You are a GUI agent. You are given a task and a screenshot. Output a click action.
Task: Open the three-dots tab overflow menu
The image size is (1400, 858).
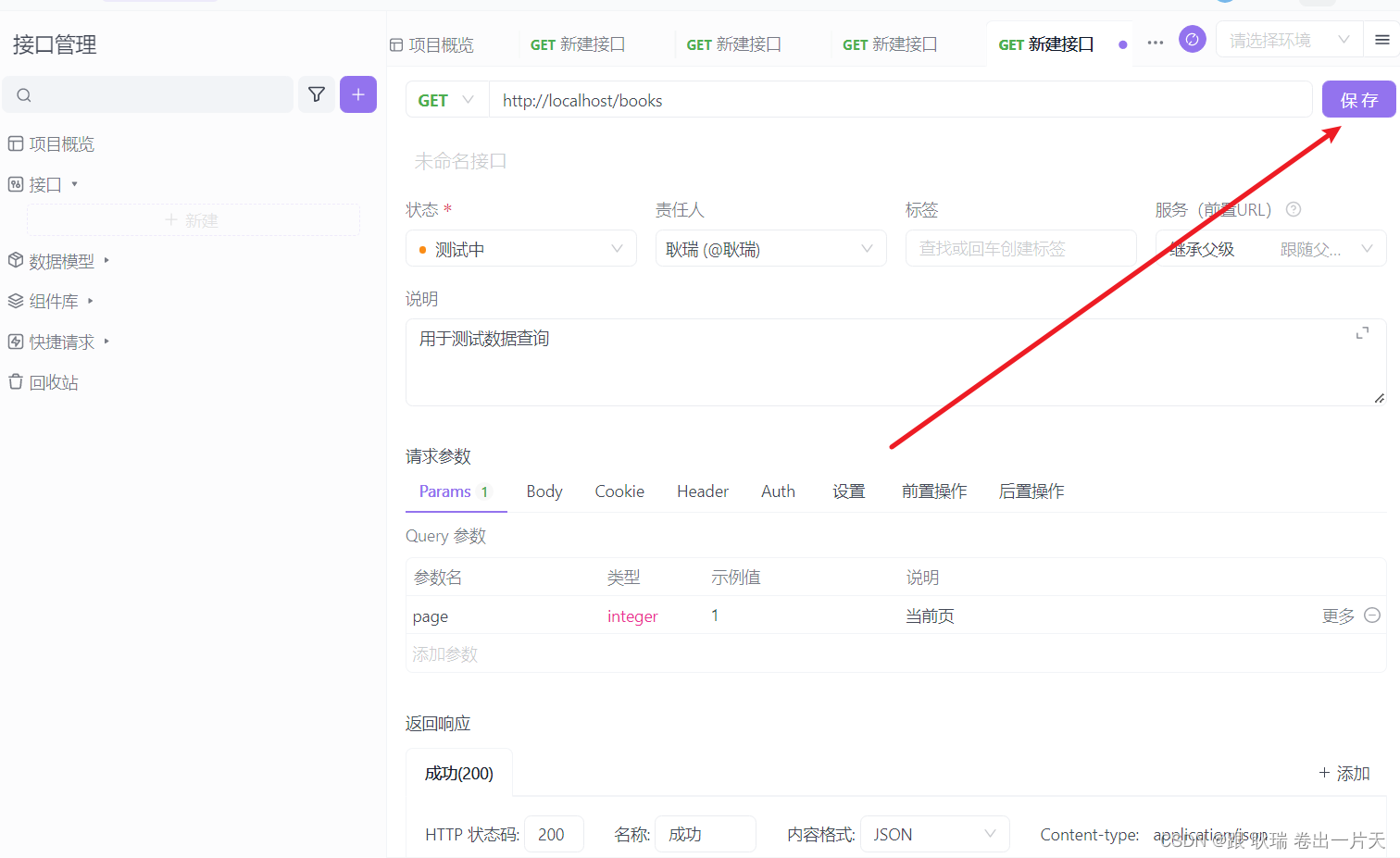(x=1156, y=43)
